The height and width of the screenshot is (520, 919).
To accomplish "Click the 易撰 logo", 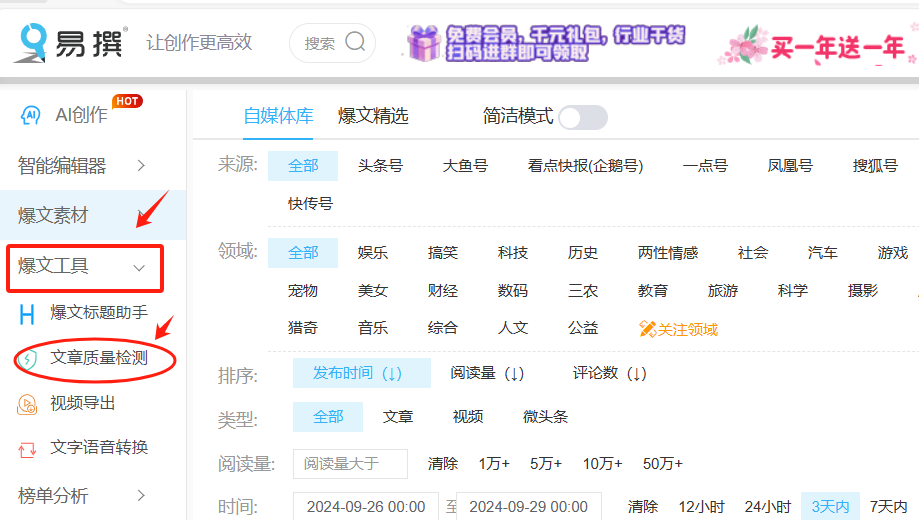I will pos(70,42).
